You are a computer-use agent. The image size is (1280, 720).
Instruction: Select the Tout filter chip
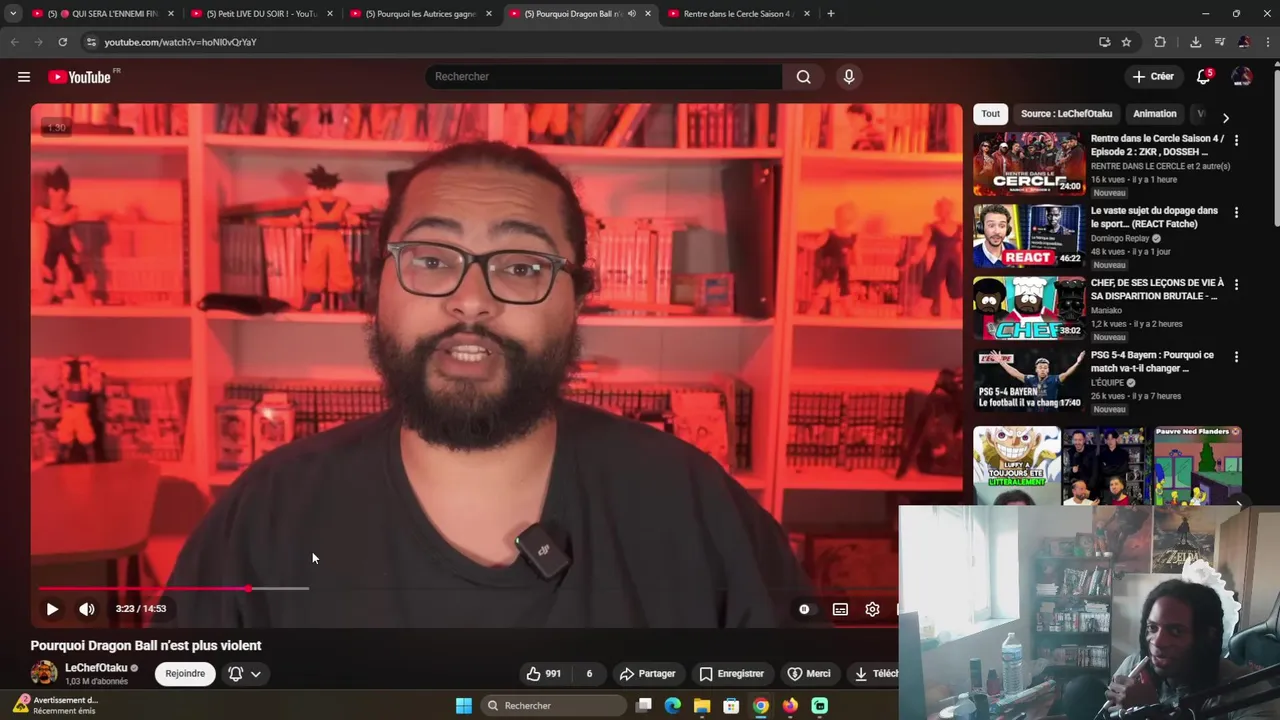990,114
